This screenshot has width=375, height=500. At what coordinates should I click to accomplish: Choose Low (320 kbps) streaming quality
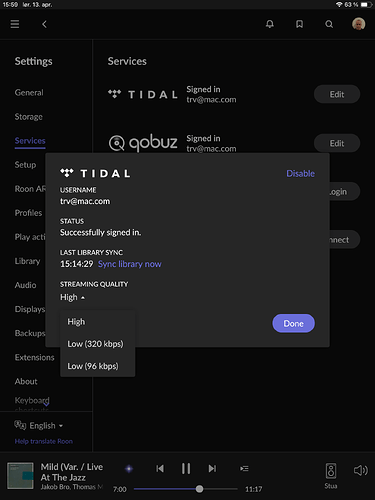95,344
